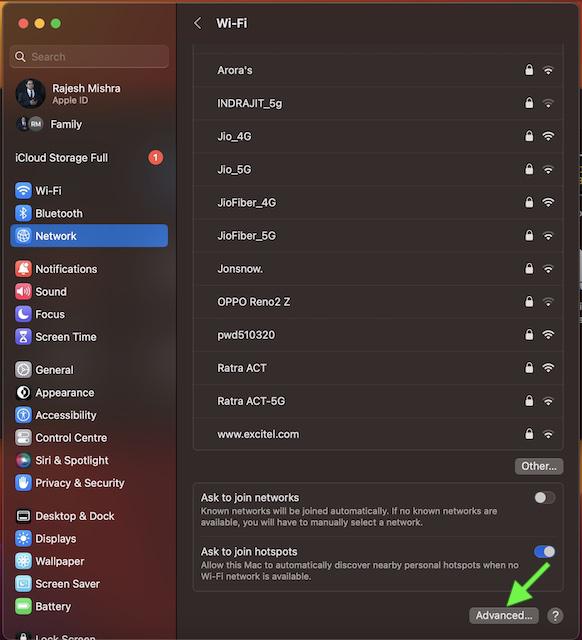The height and width of the screenshot is (640, 582).
Task: Open Bluetooth settings via its sidebar icon
Action: coord(23,213)
